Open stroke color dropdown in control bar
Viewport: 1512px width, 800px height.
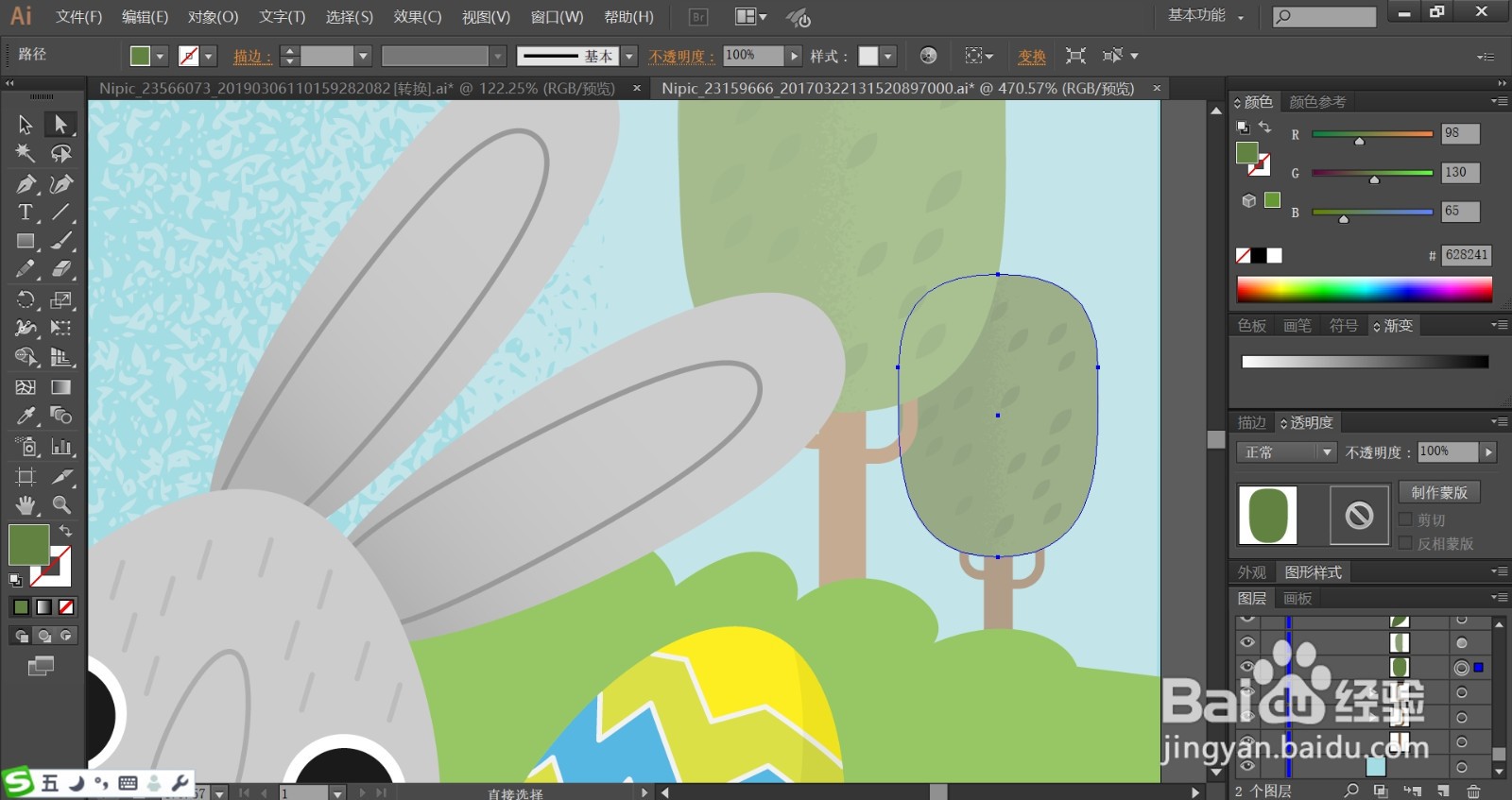pyautogui.click(x=209, y=57)
